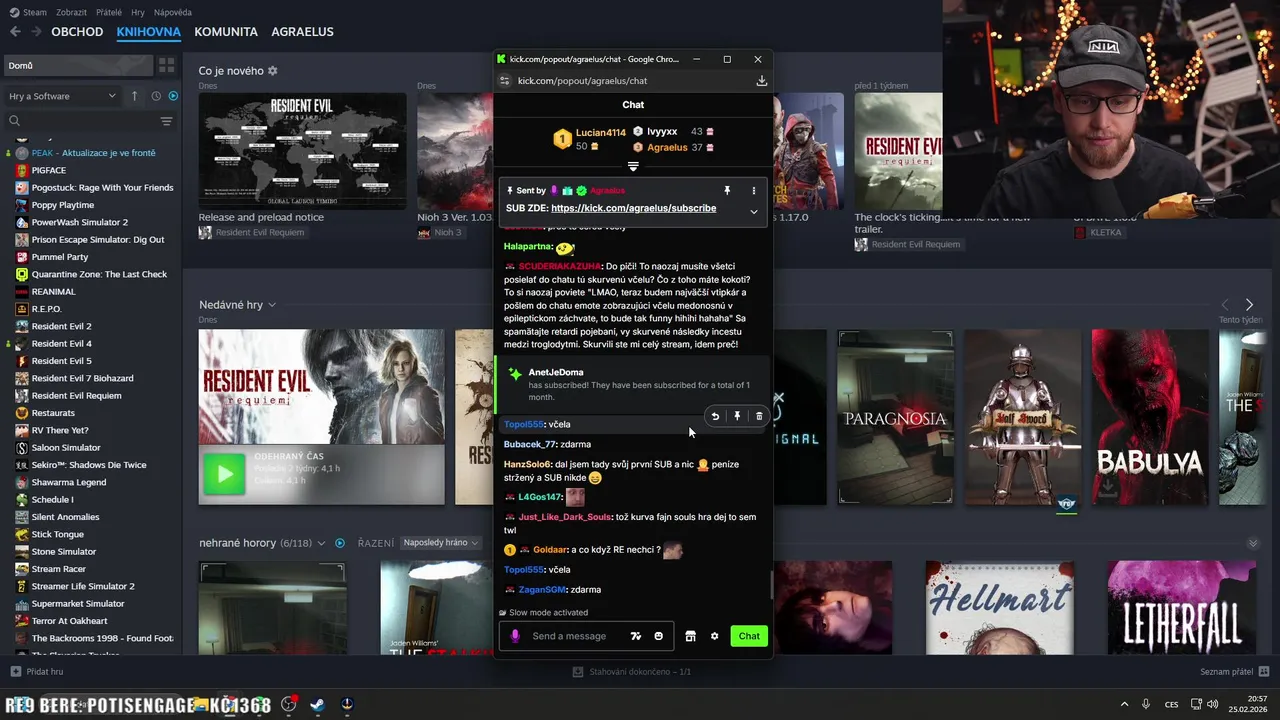The image size is (1280, 720).
Task: Unpin the pinned SUB ZDE message
Action: point(727,190)
